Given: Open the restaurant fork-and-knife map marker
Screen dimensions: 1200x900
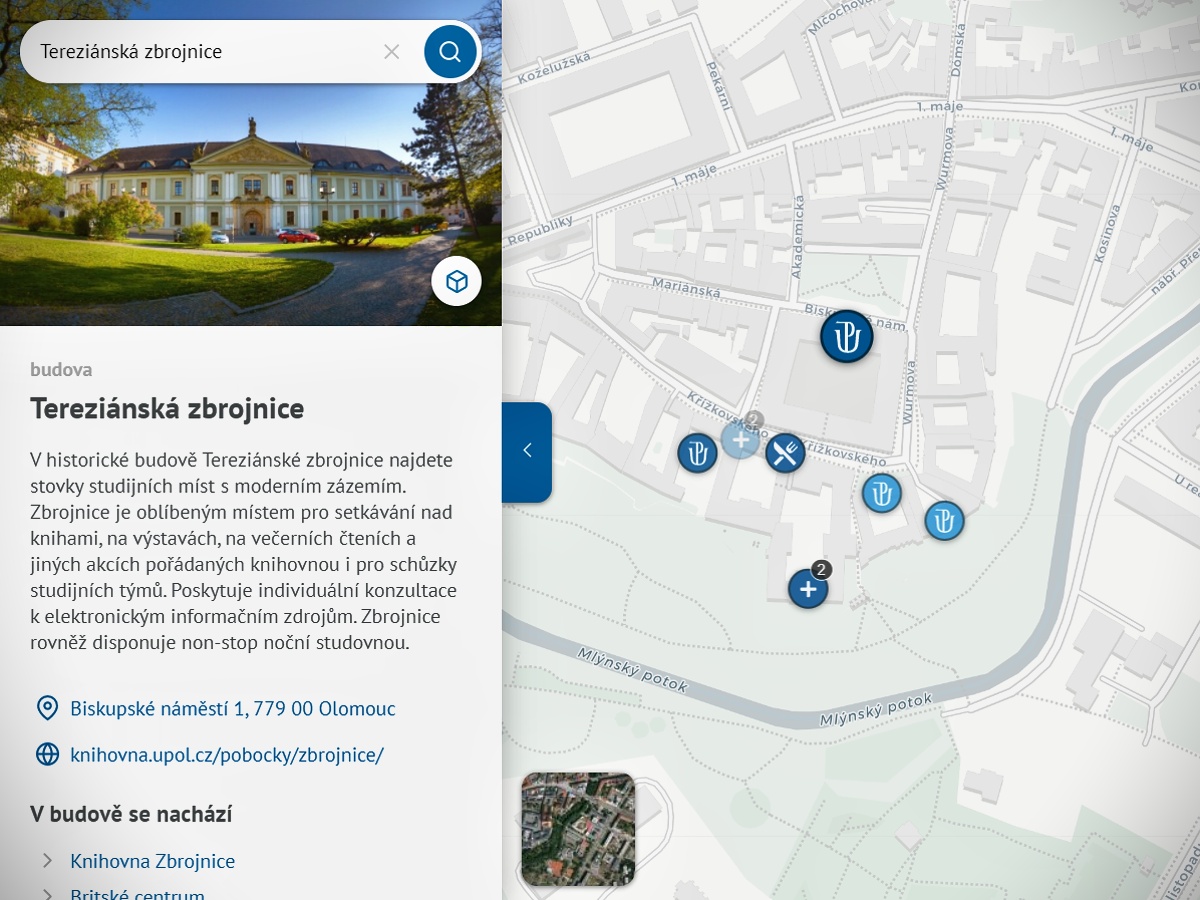Looking at the screenshot, I should [785, 452].
